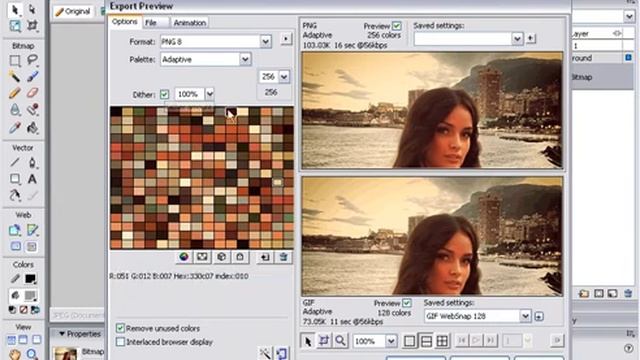The image size is (640, 360).
Task: Click the stroke color box
Action: tap(30, 279)
